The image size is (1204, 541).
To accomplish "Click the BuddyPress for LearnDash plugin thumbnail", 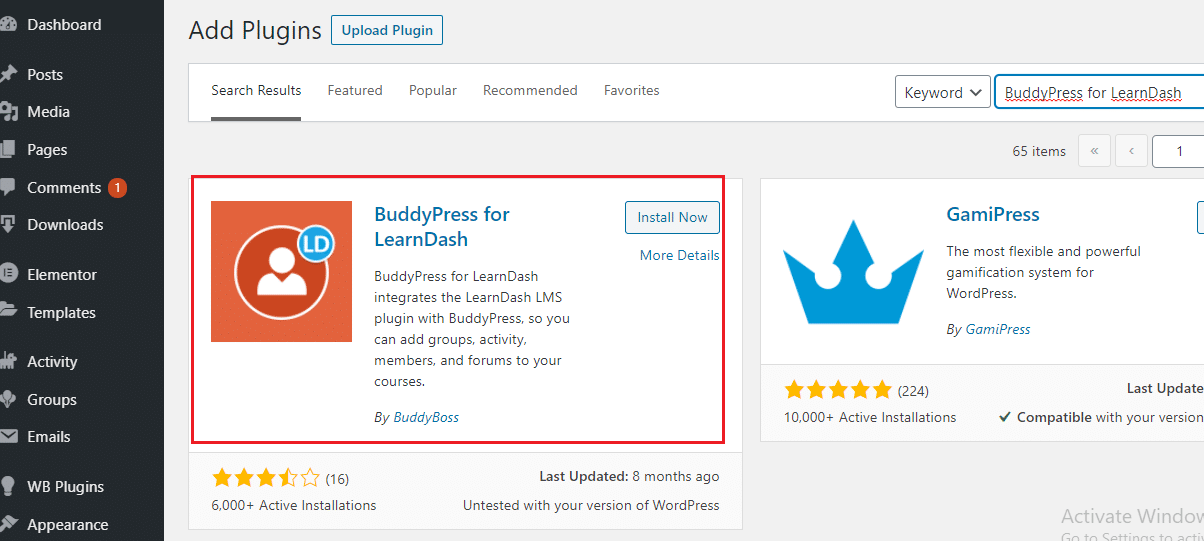I will click(x=281, y=271).
